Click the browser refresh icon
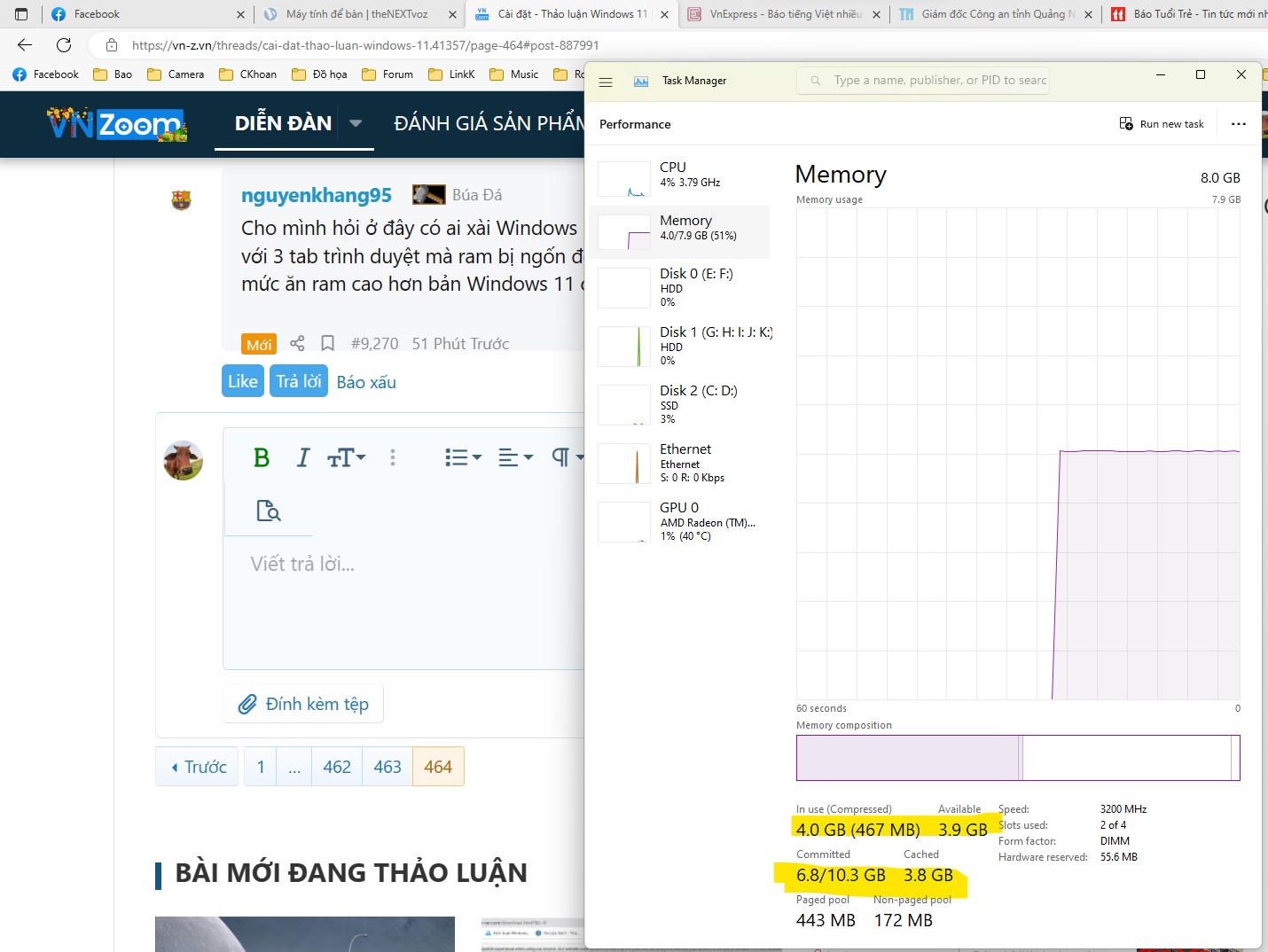The width and height of the screenshot is (1268, 952). coord(64,45)
